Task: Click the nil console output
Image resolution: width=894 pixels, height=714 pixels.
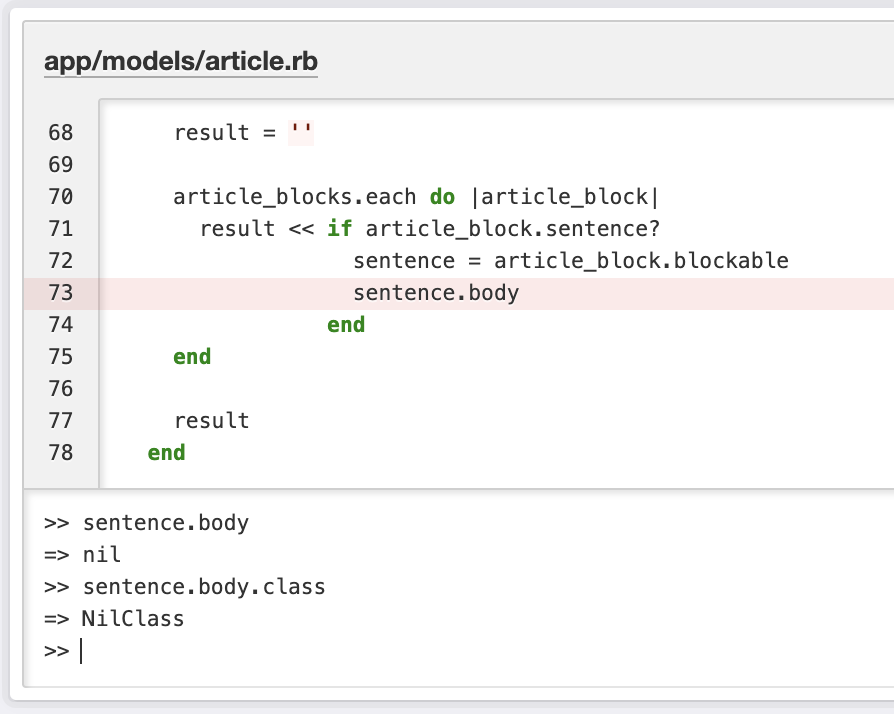Action: (101, 555)
